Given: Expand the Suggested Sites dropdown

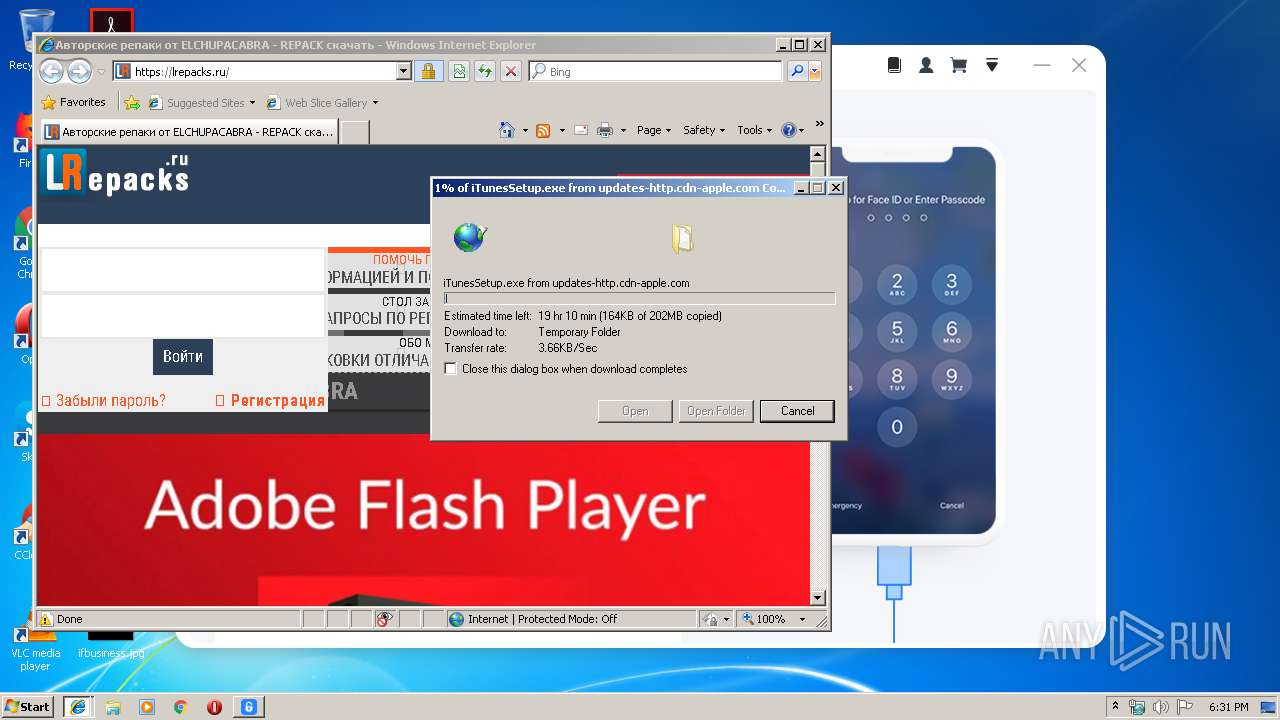Looking at the screenshot, I should (x=252, y=103).
